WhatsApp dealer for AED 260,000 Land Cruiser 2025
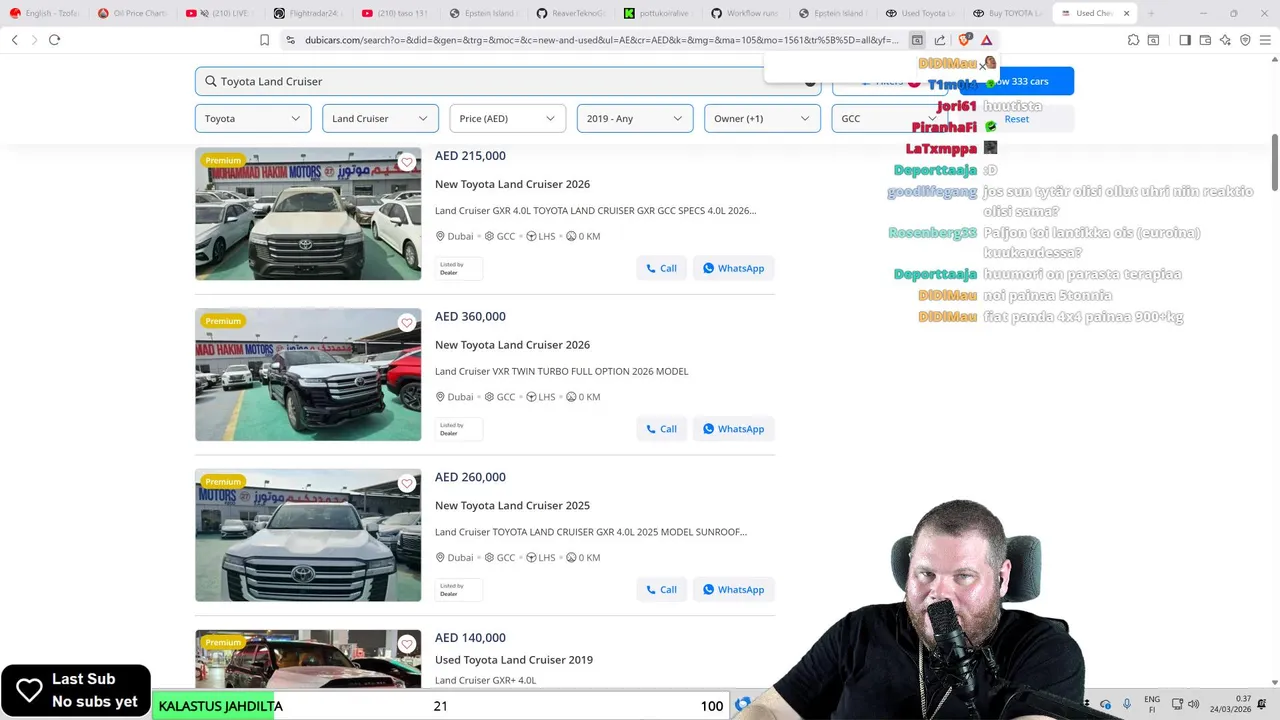1280x720 pixels. 733,589
